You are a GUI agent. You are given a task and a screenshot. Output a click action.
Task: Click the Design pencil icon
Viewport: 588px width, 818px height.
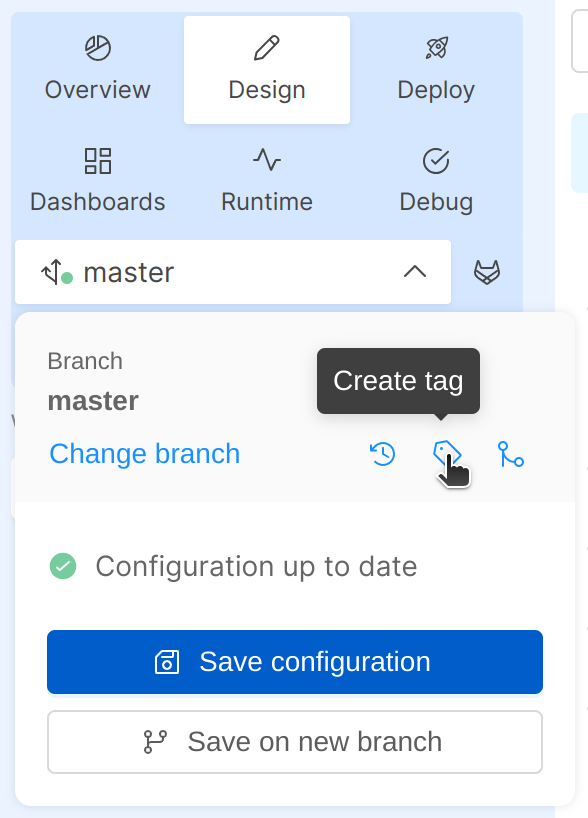click(266, 46)
